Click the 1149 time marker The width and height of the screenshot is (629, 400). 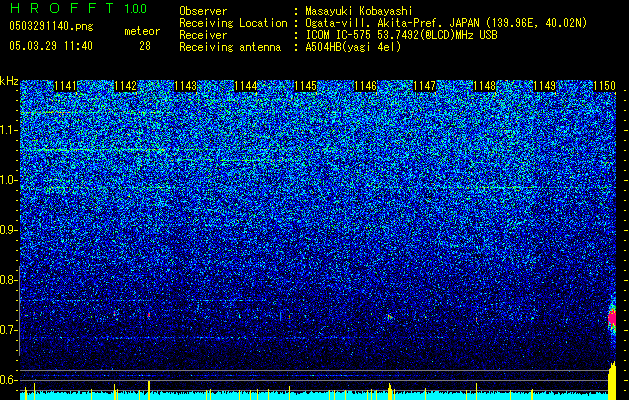pyautogui.click(x=544, y=86)
